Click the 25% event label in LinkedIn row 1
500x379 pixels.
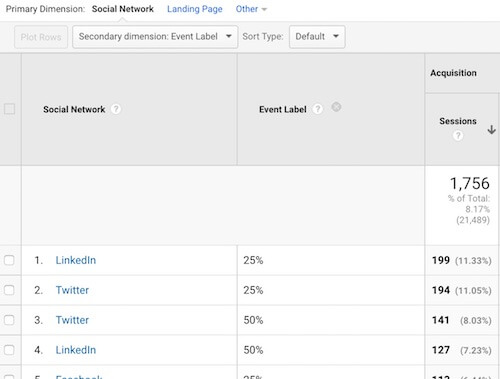[253, 260]
